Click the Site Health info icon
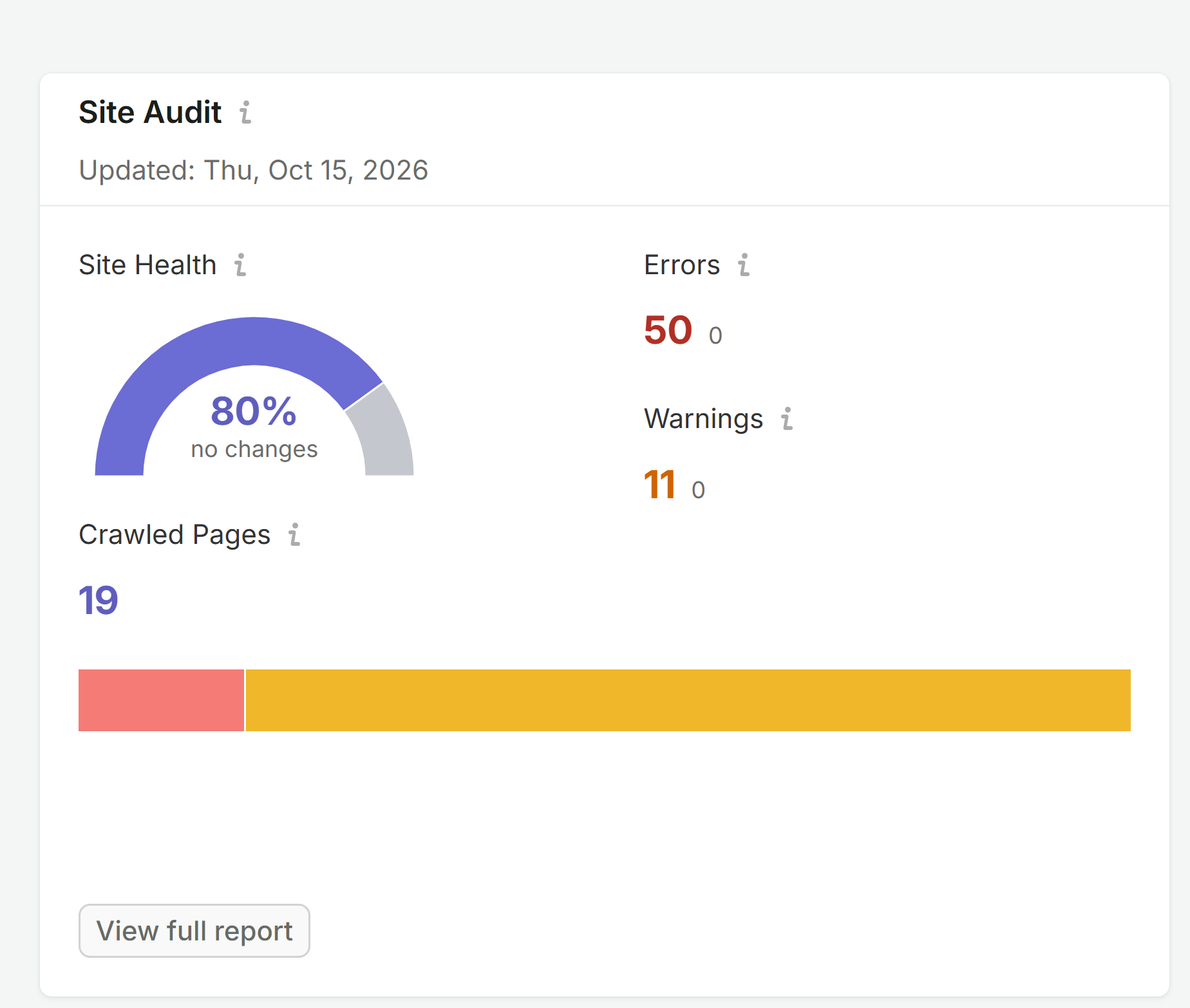The image size is (1190, 1008). point(240,265)
